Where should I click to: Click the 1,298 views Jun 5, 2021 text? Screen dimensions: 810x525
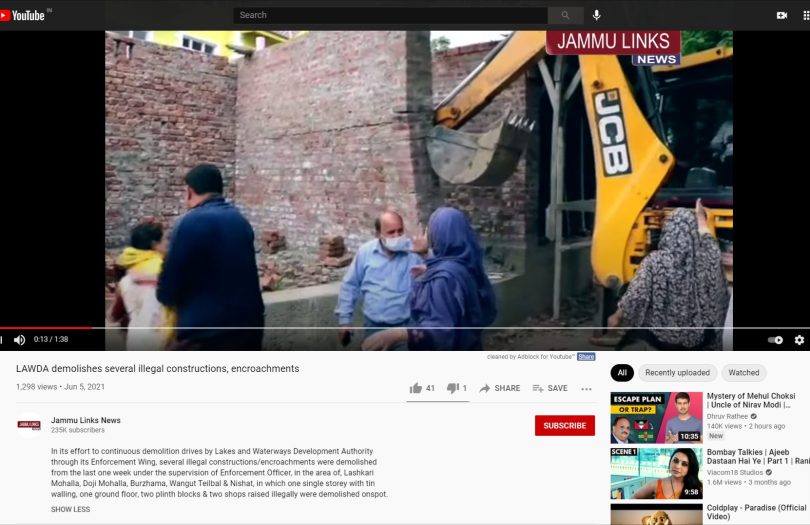[60, 387]
